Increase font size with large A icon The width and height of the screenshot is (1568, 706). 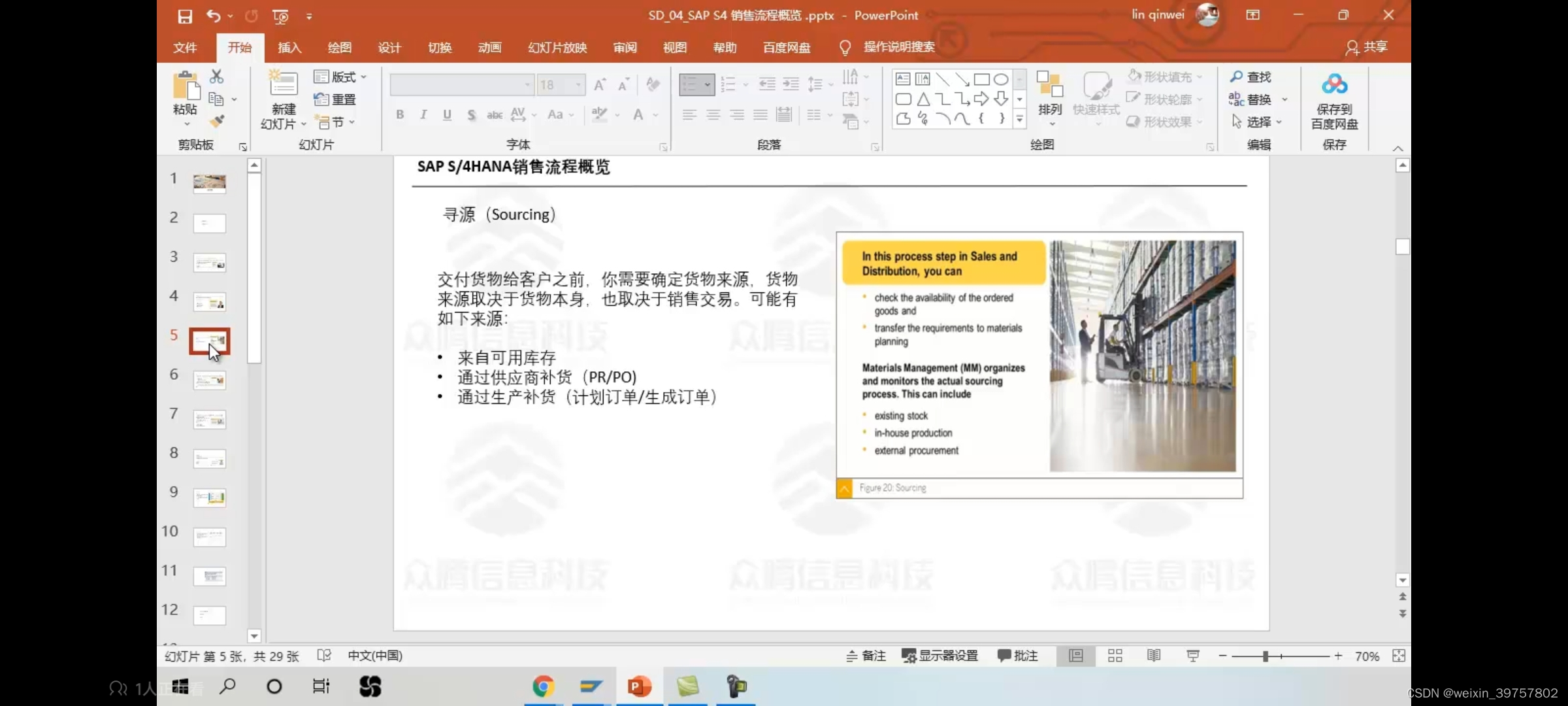pyautogui.click(x=599, y=84)
